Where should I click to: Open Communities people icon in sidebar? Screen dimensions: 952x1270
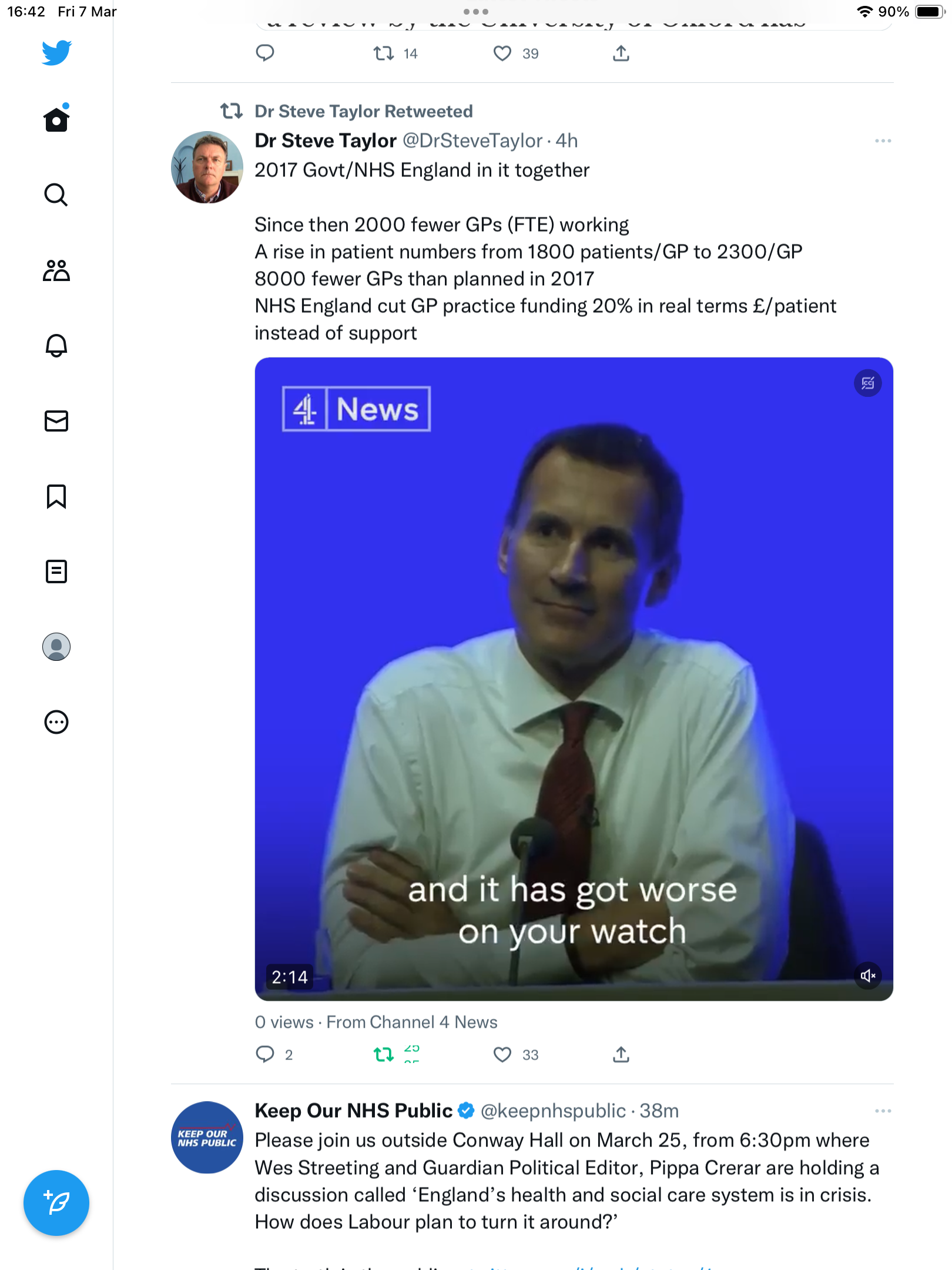point(56,270)
